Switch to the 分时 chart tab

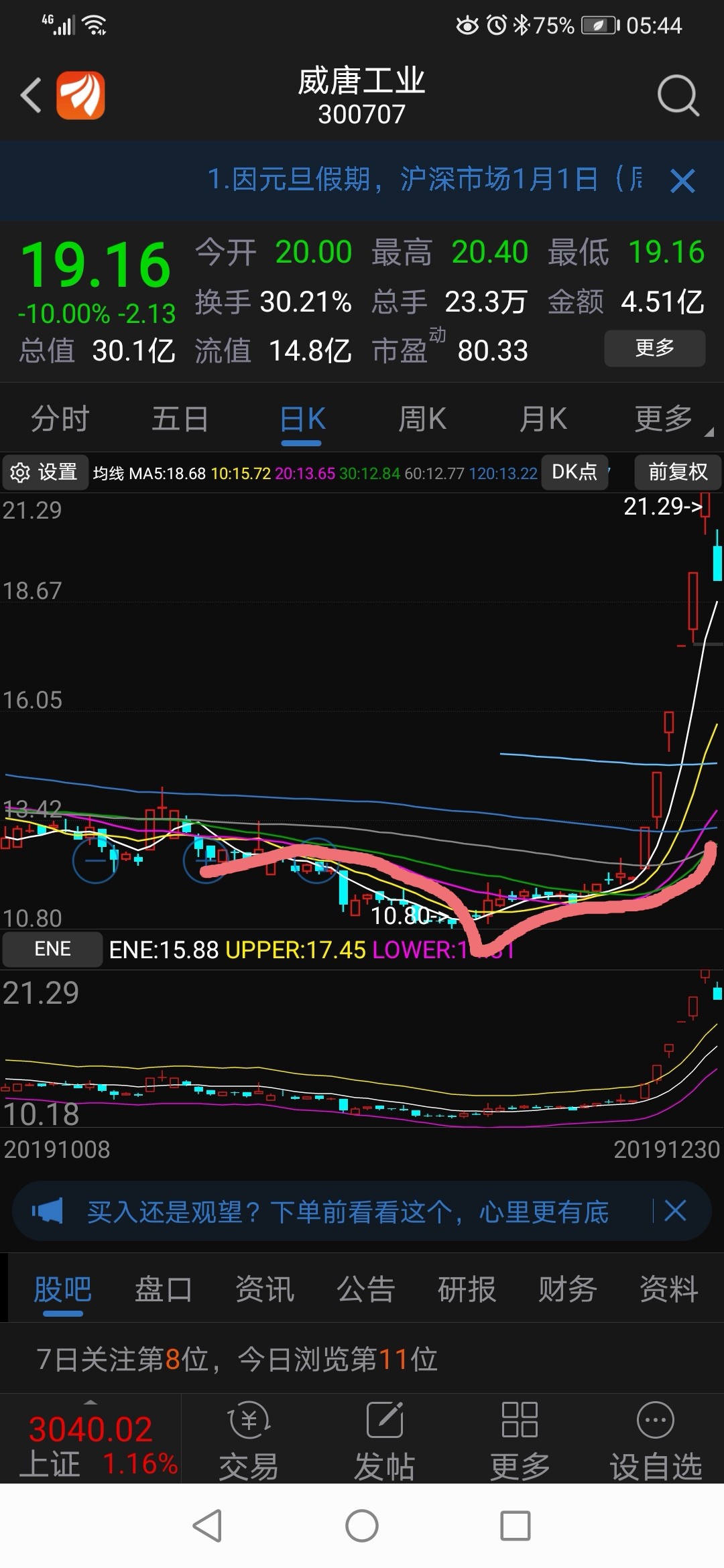[60, 419]
